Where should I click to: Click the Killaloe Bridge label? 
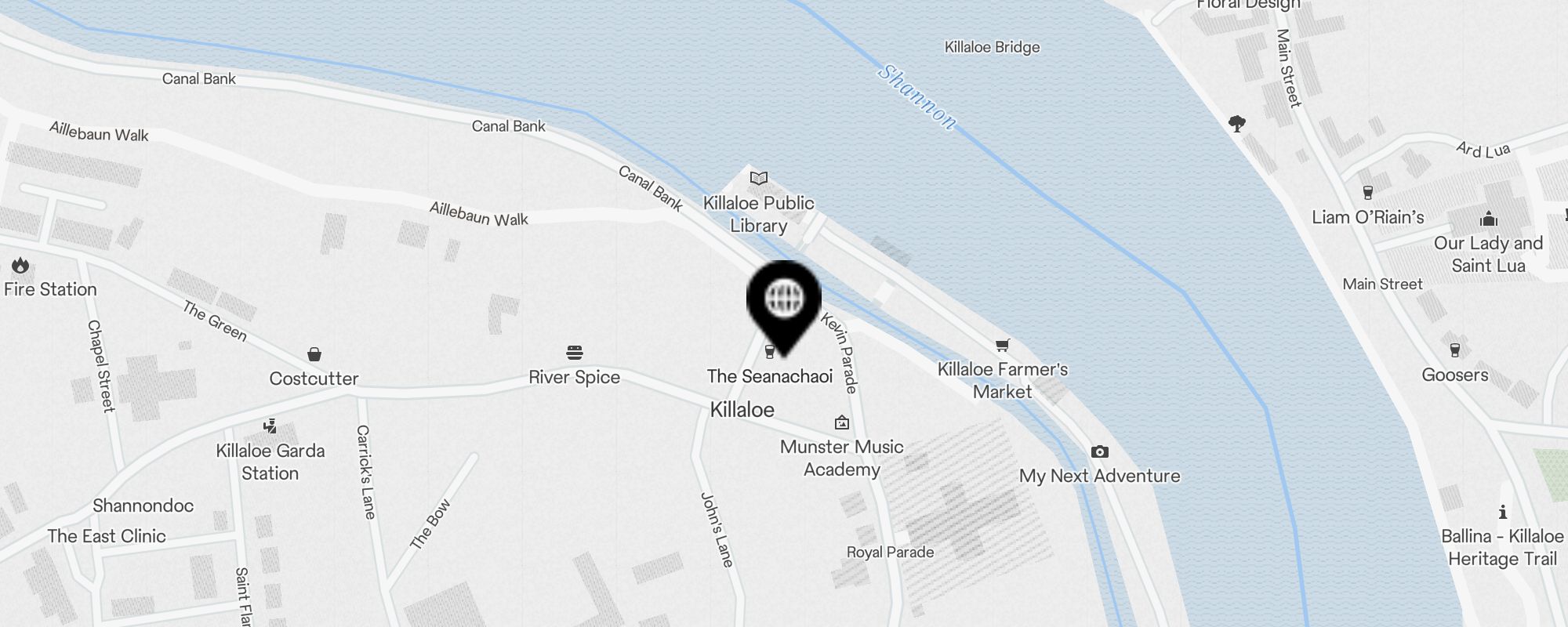pyautogui.click(x=993, y=47)
